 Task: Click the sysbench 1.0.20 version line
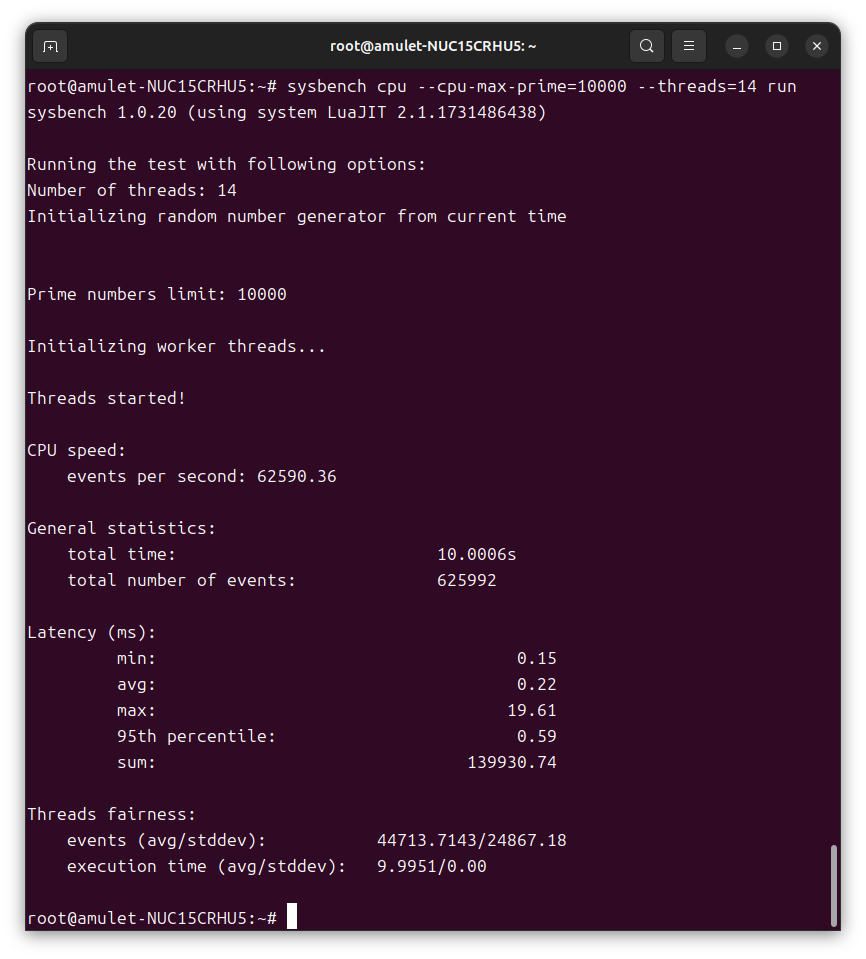pyautogui.click(x=286, y=112)
